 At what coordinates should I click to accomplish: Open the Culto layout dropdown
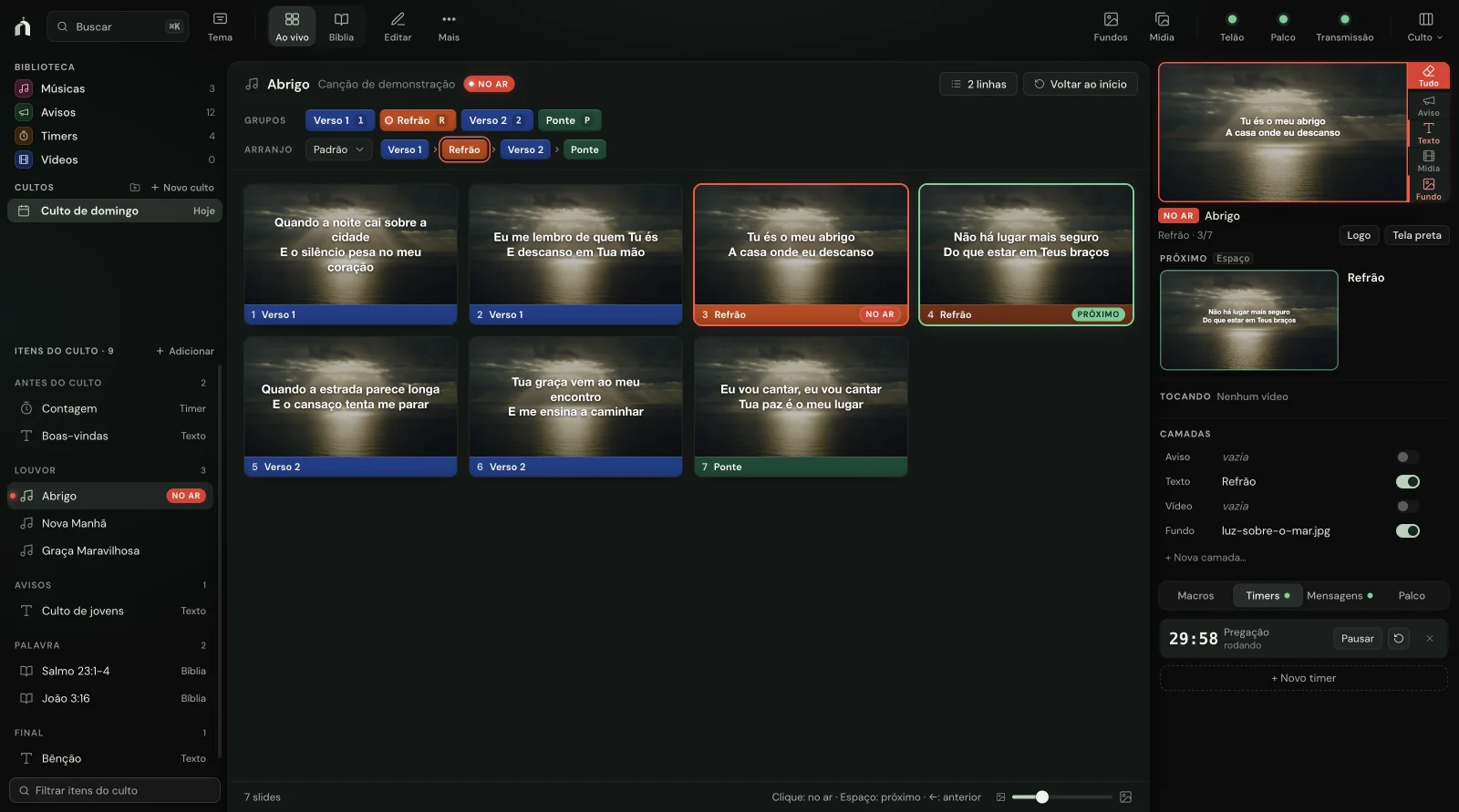coord(1425,26)
